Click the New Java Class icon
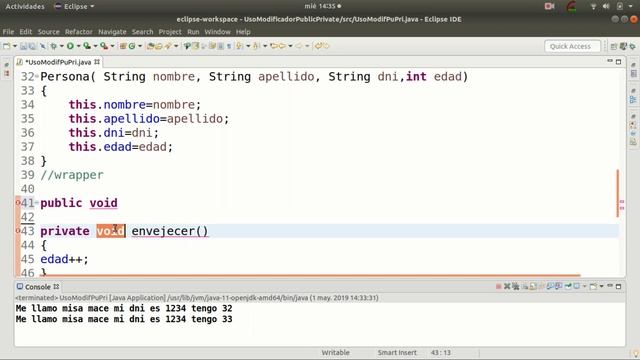Image resolution: width=640 pixels, height=360 pixels. pos(132,46)
